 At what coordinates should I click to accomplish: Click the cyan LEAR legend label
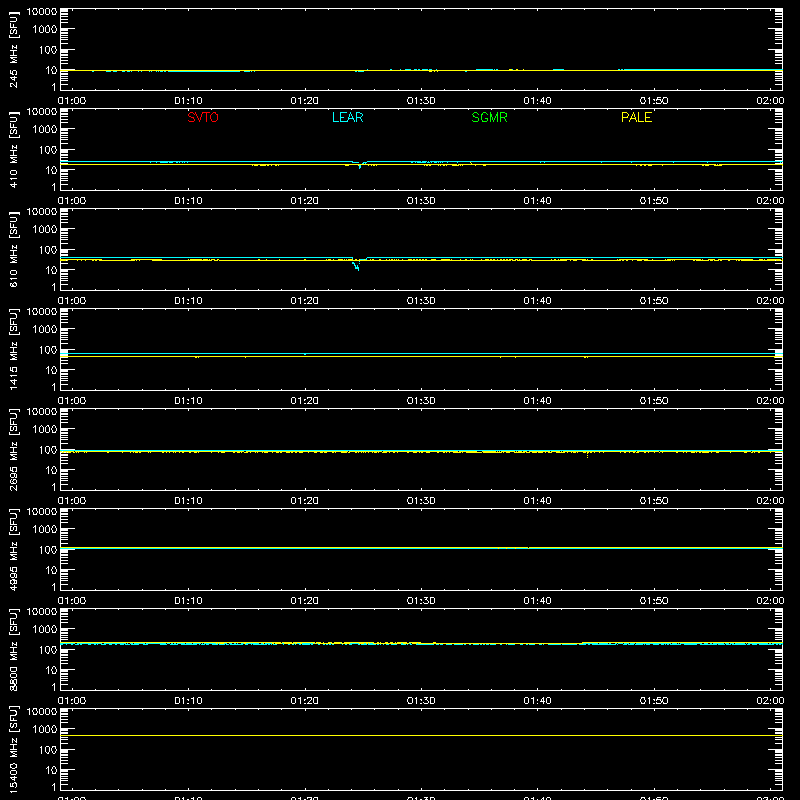click(347, 117)
